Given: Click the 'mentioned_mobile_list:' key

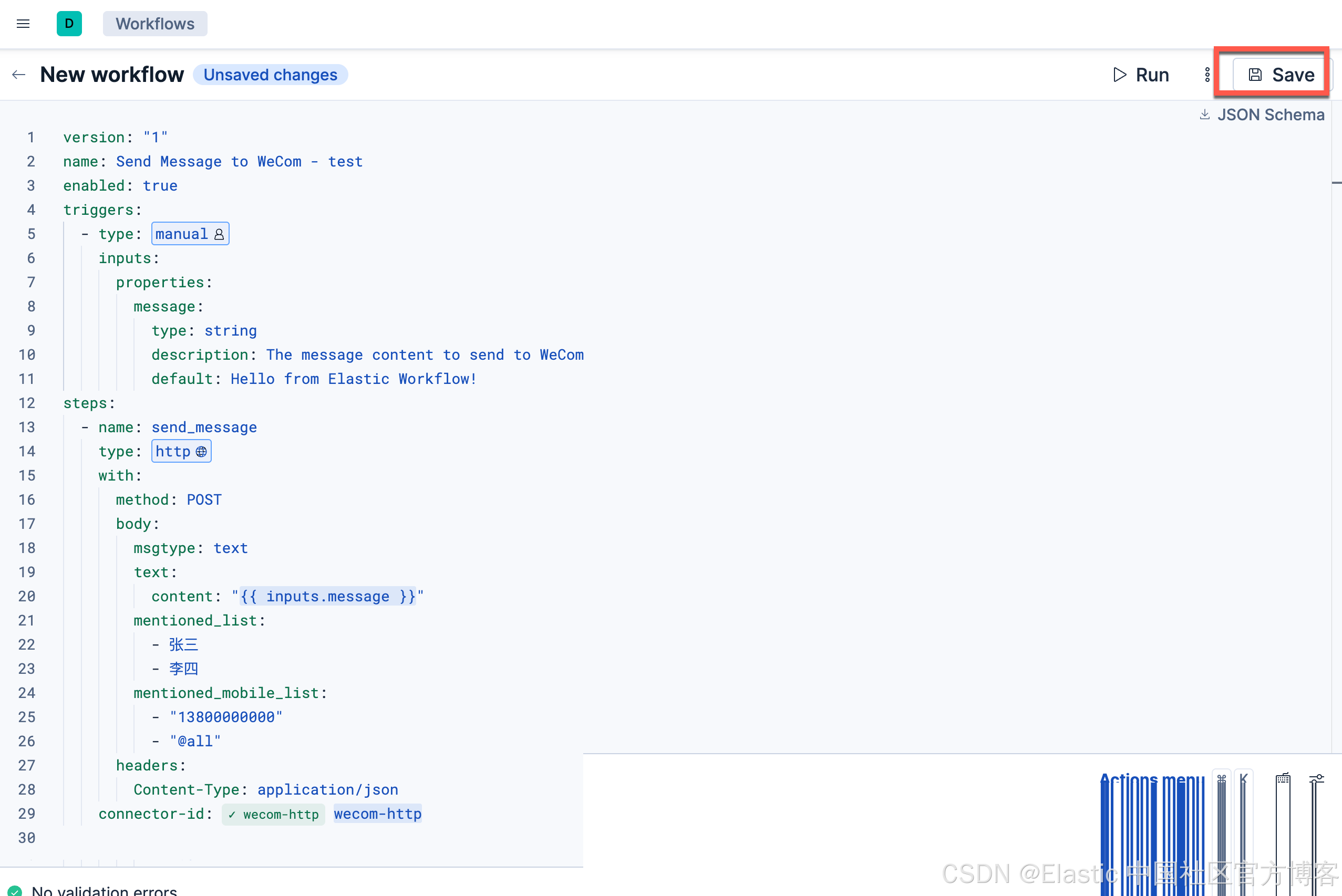Looking at the screenshot, I should click(x=230, y=693).
